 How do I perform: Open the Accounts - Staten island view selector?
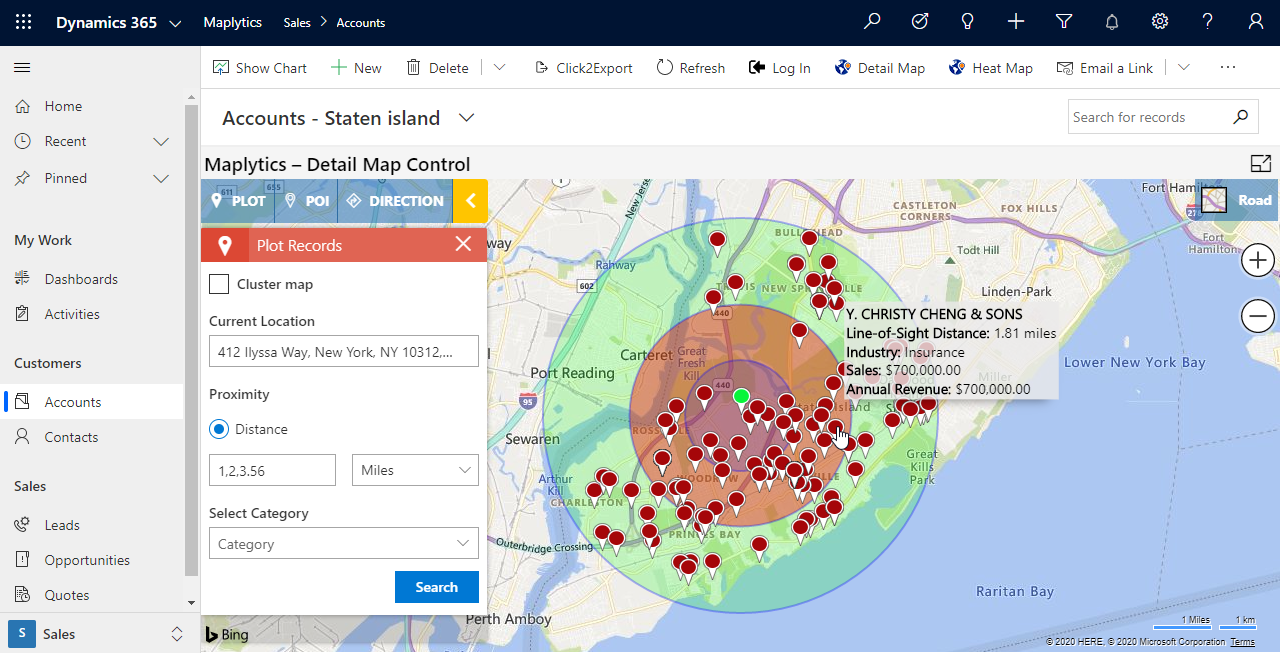click(466, 118)
